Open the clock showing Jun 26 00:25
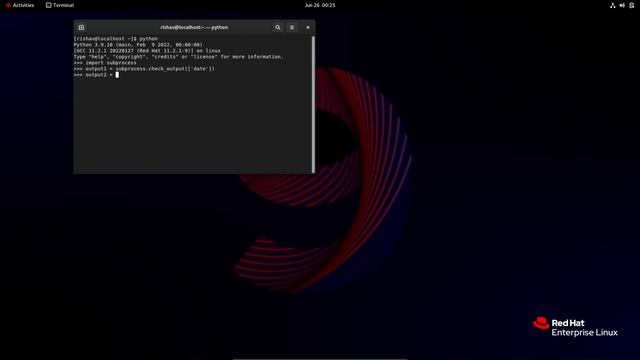This screenshot has height=360, width=640. pos(320,5)
